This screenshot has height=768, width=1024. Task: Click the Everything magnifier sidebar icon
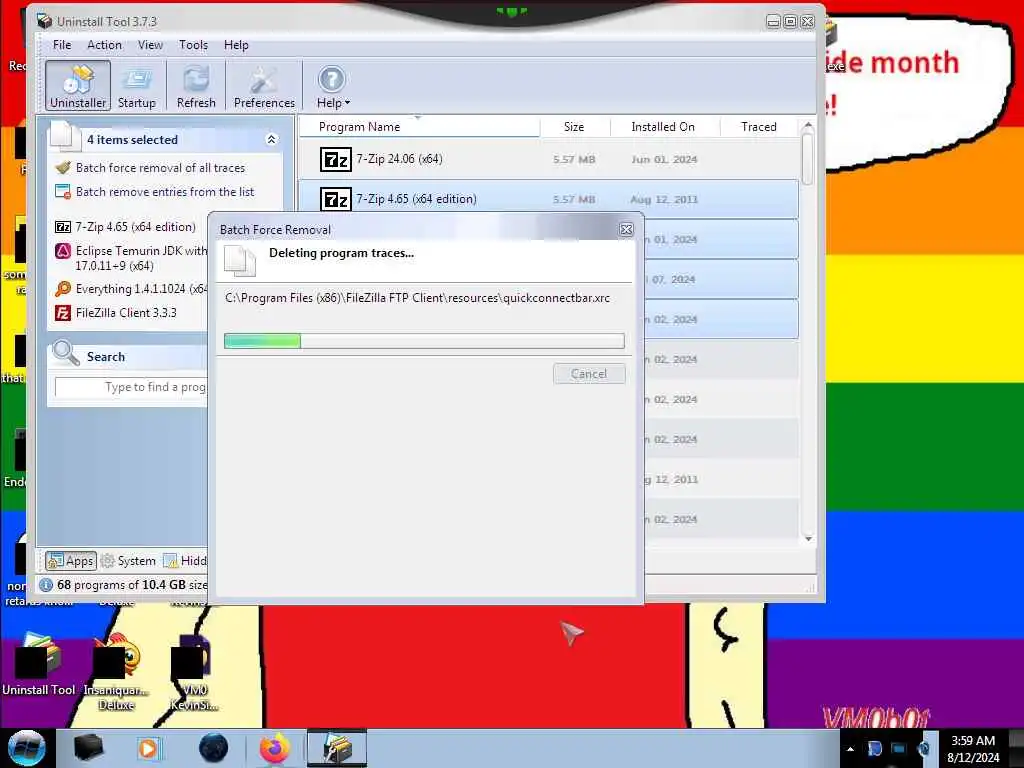point(63,289)
